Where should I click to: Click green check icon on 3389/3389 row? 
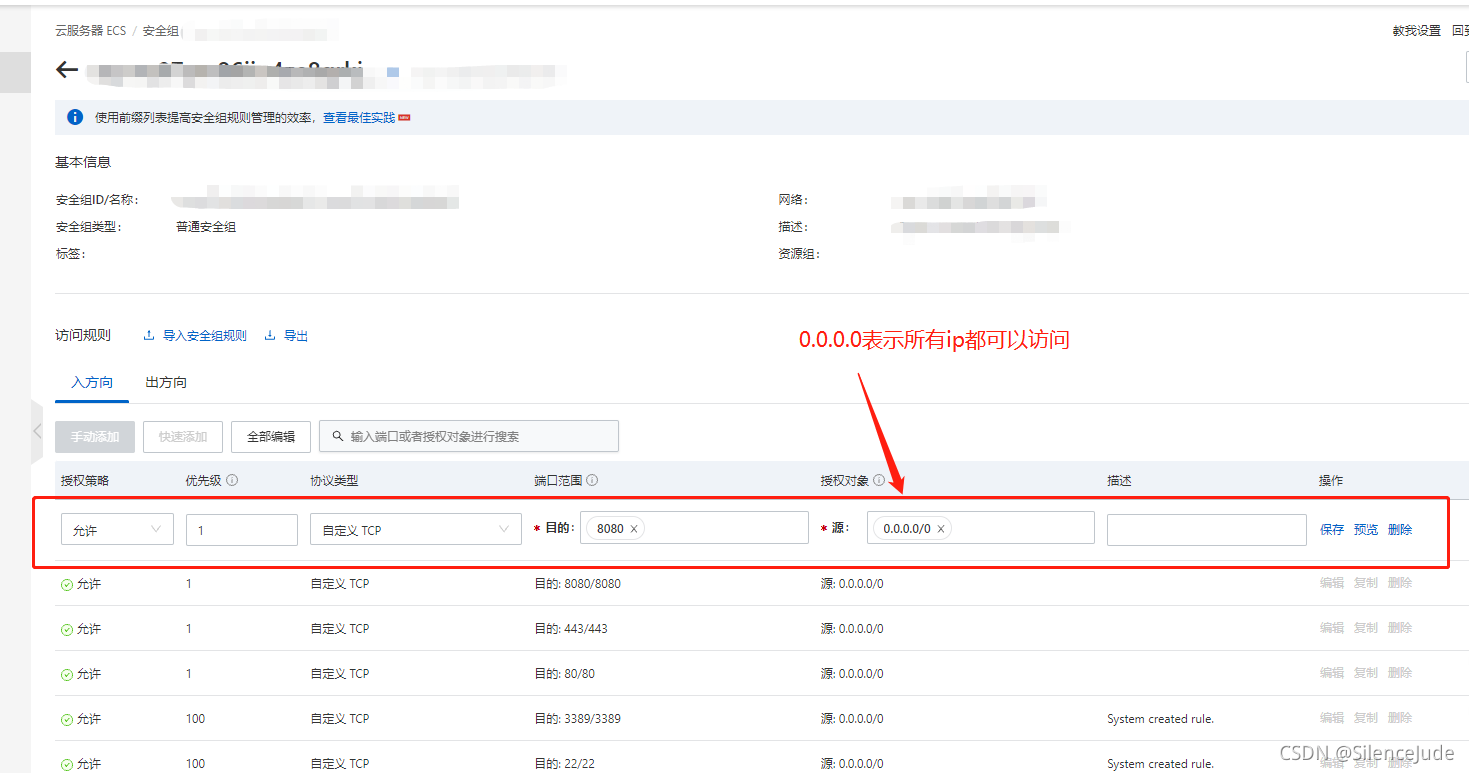point(67,719)
